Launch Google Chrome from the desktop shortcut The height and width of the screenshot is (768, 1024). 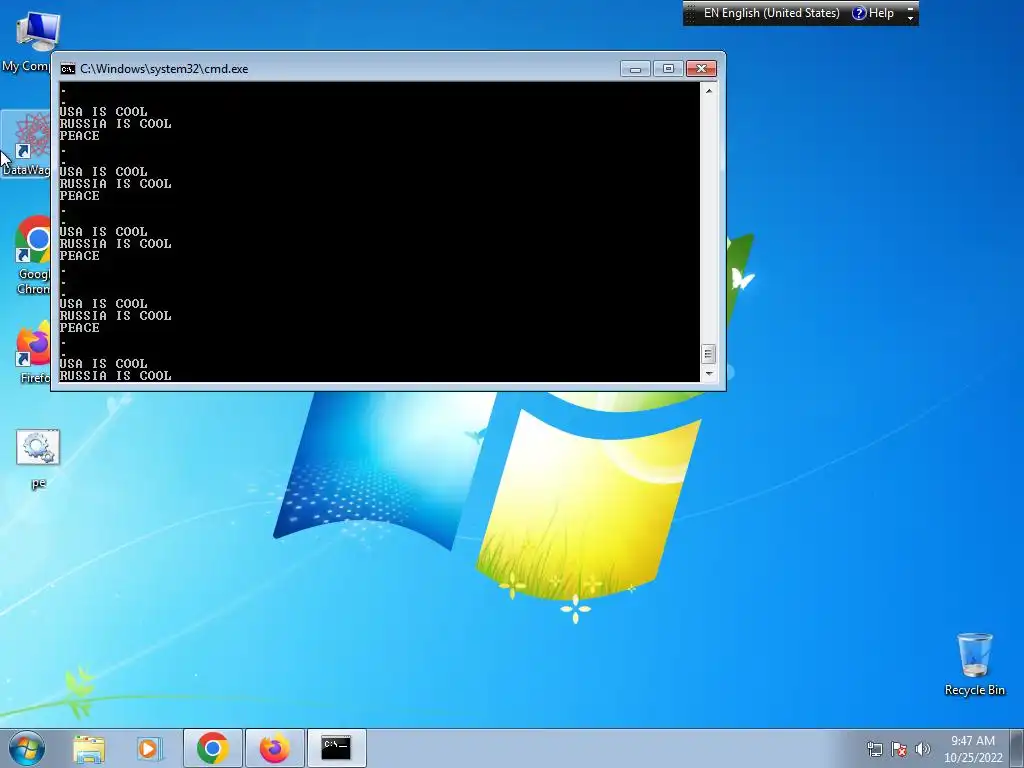coord(34,256)
